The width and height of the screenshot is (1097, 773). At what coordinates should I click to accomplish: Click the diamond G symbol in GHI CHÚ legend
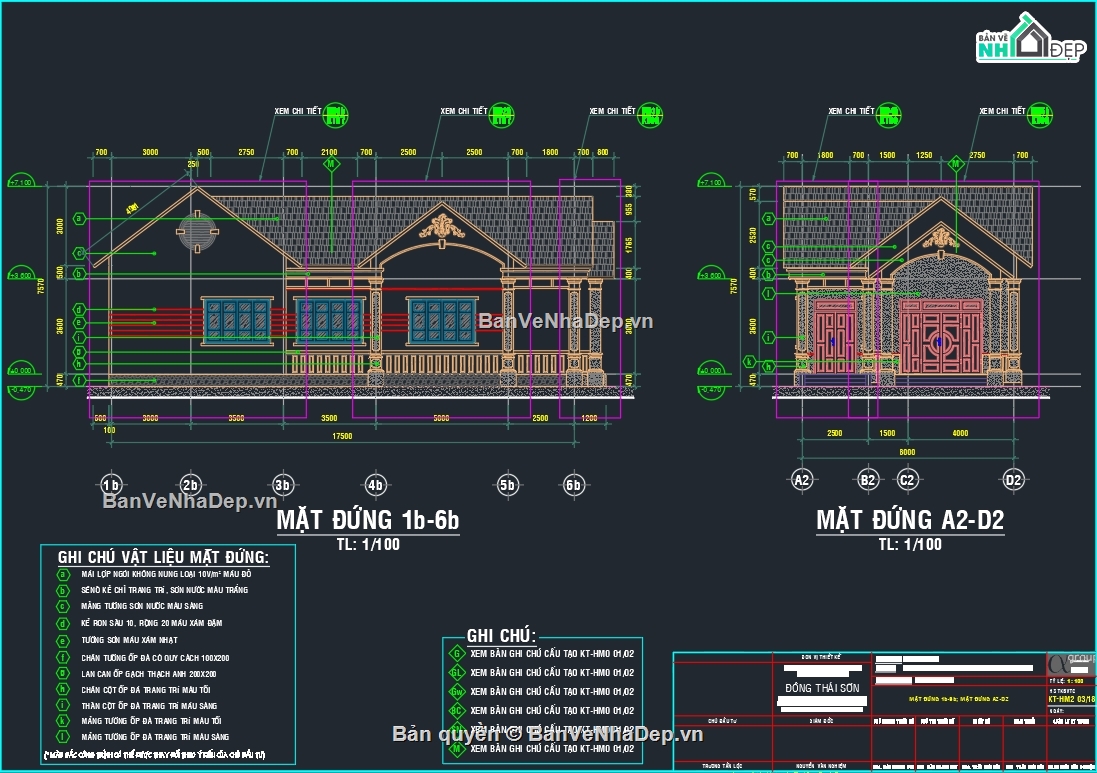pos(456,654)
